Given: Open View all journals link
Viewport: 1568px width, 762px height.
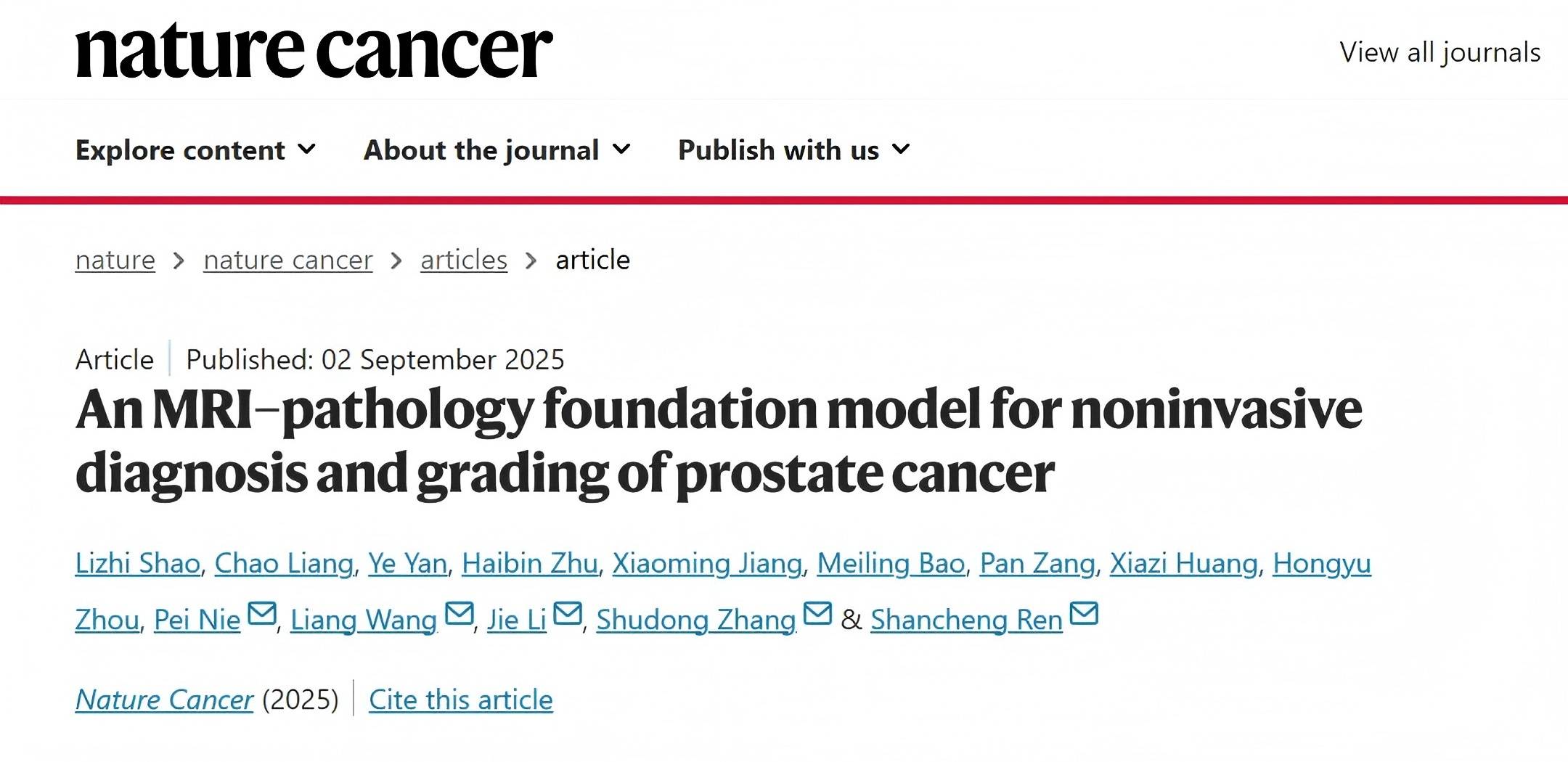Looking at the screenshot, I should coord(1440,52).
